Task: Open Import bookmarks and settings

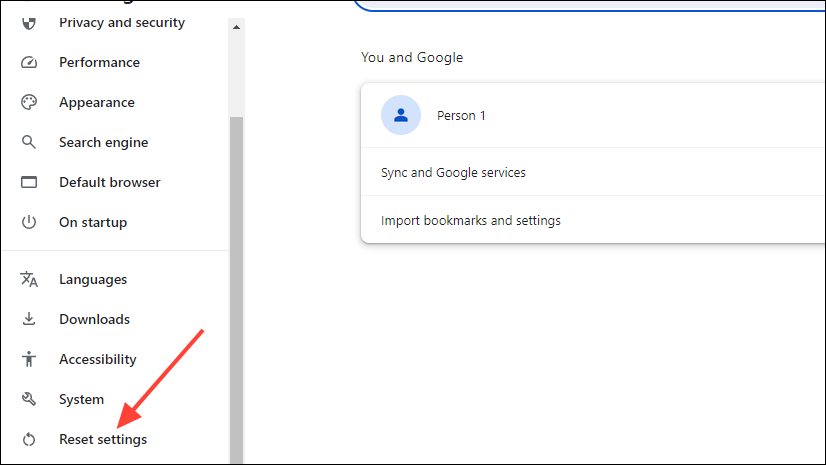Action: 593,220
